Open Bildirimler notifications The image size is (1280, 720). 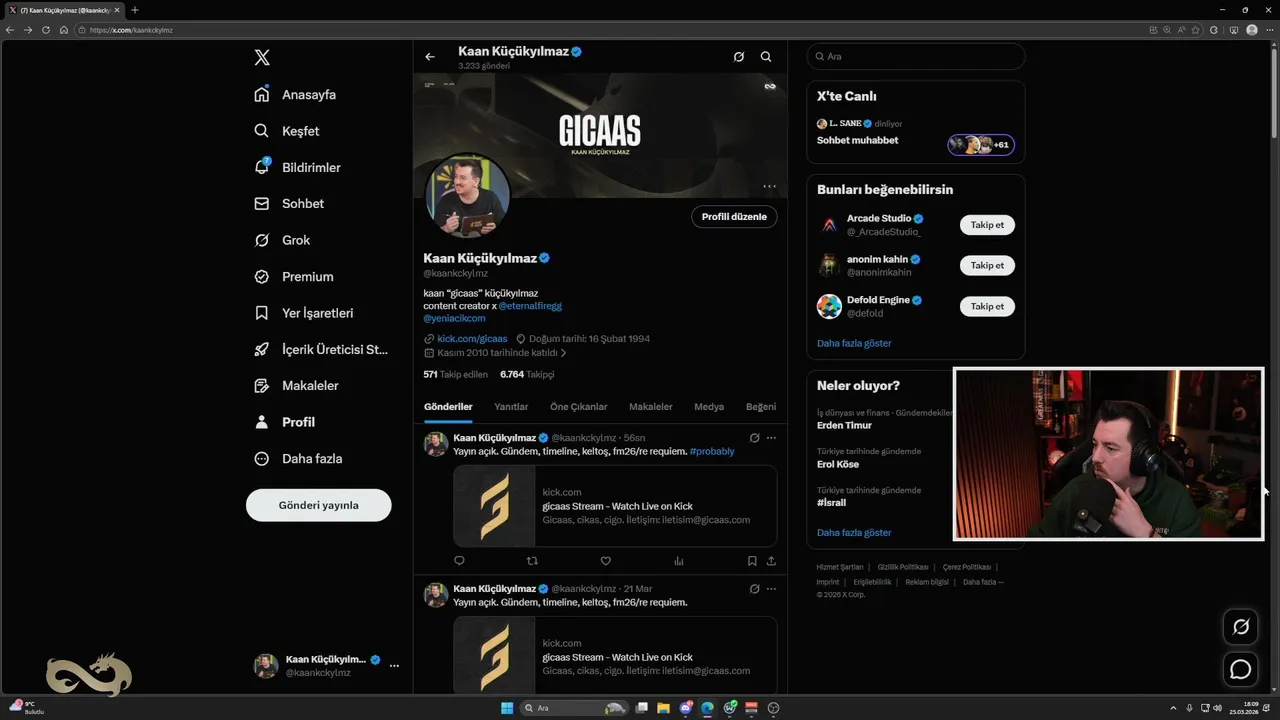pyautogui.click(x=297, y=167)
